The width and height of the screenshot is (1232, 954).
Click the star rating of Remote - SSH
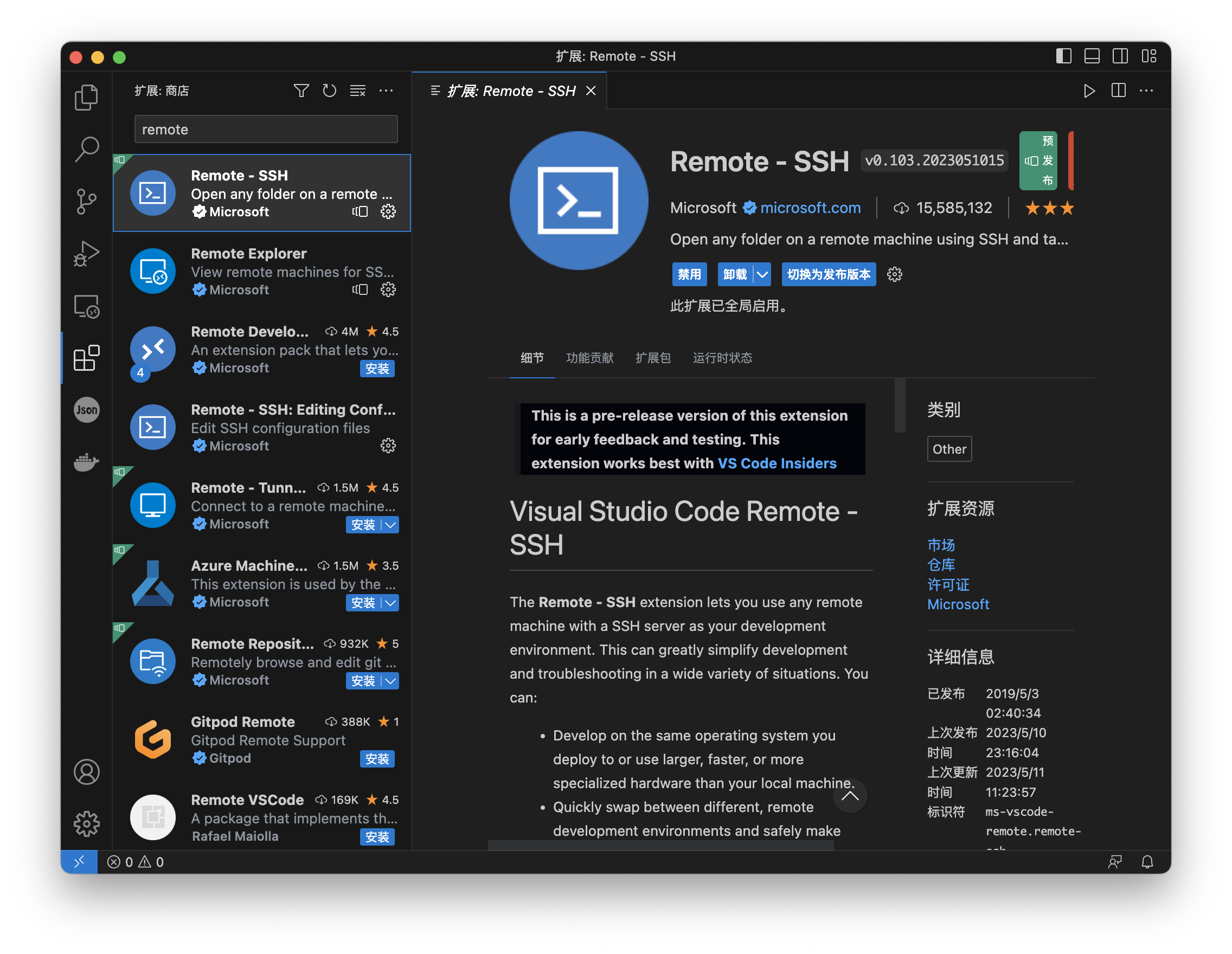[x=1049, y=208]
